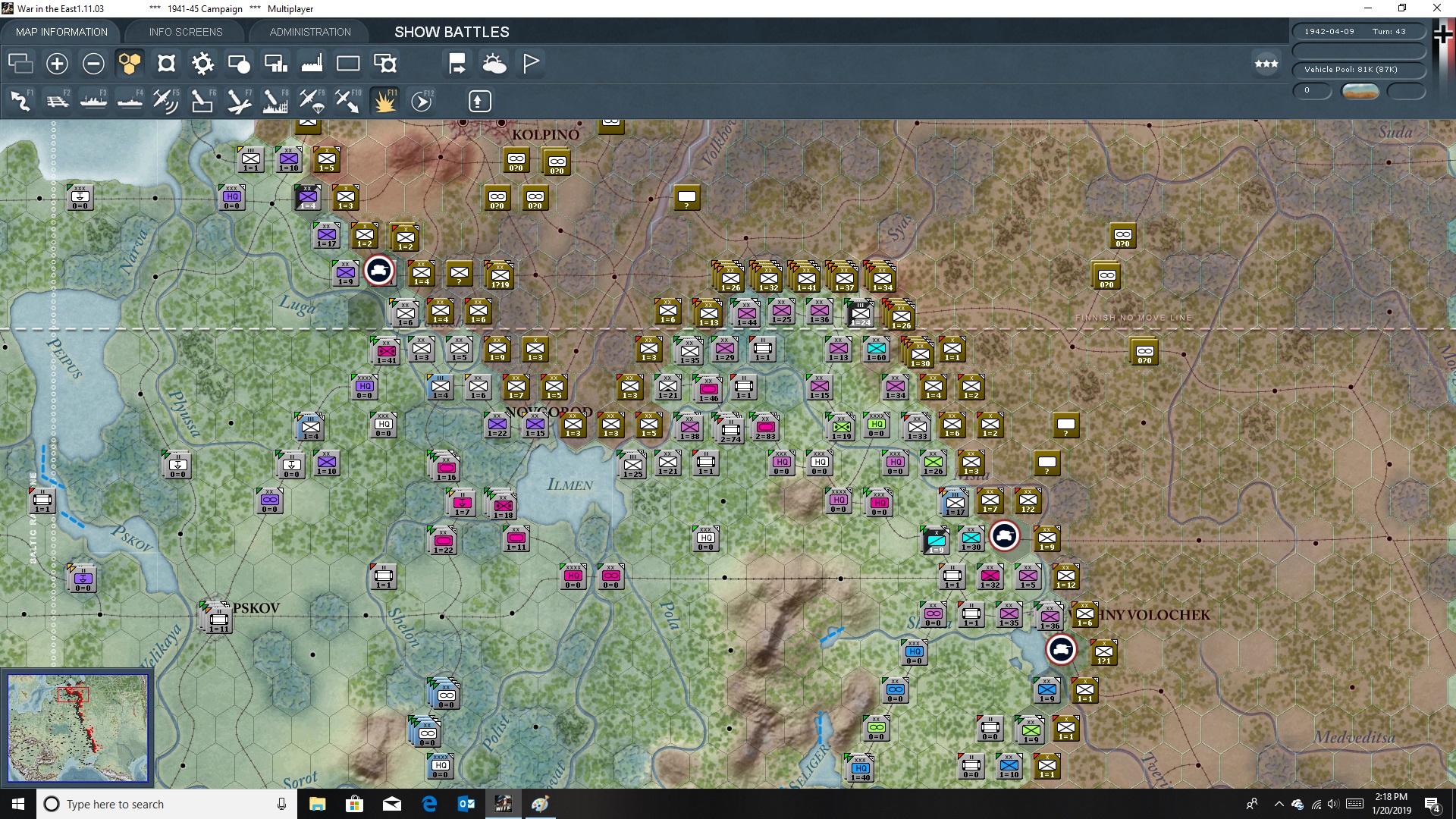Open the MAP INFORMATION menu
Screen dimensions: 1456x819
tap(61, 32)
